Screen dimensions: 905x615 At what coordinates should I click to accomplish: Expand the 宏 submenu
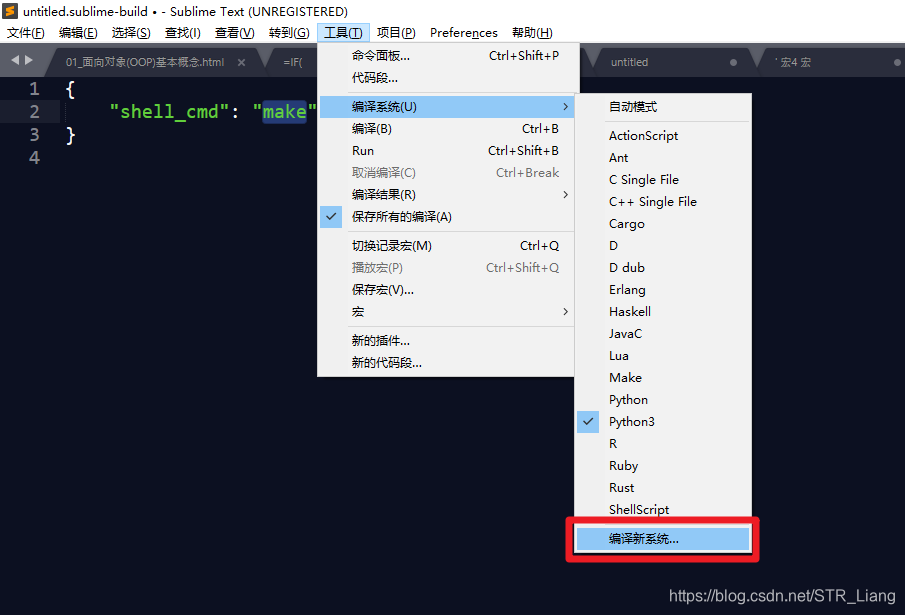(x=448, y=312)
